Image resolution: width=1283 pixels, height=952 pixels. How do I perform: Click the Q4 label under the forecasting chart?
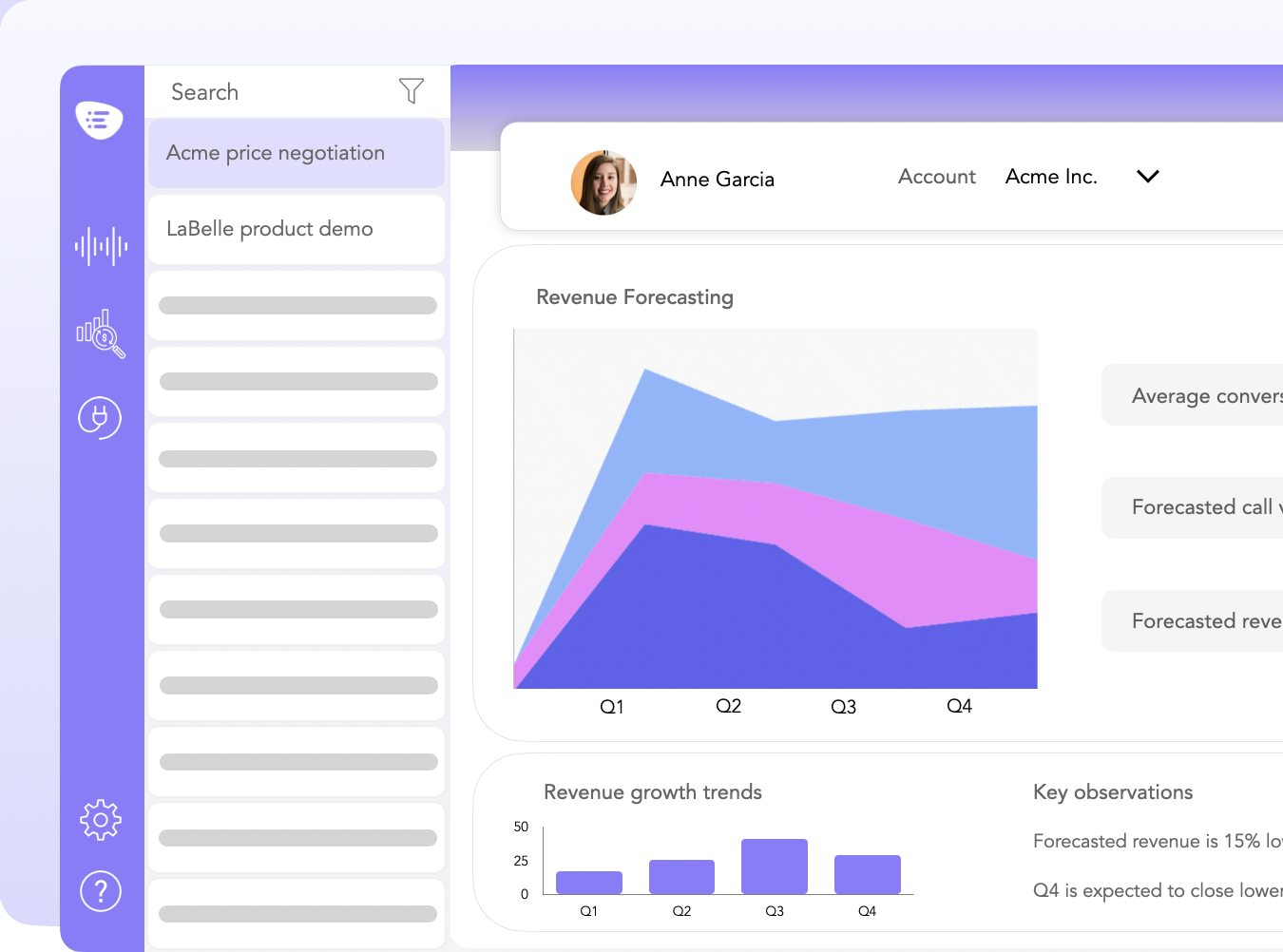pos(960,706)
